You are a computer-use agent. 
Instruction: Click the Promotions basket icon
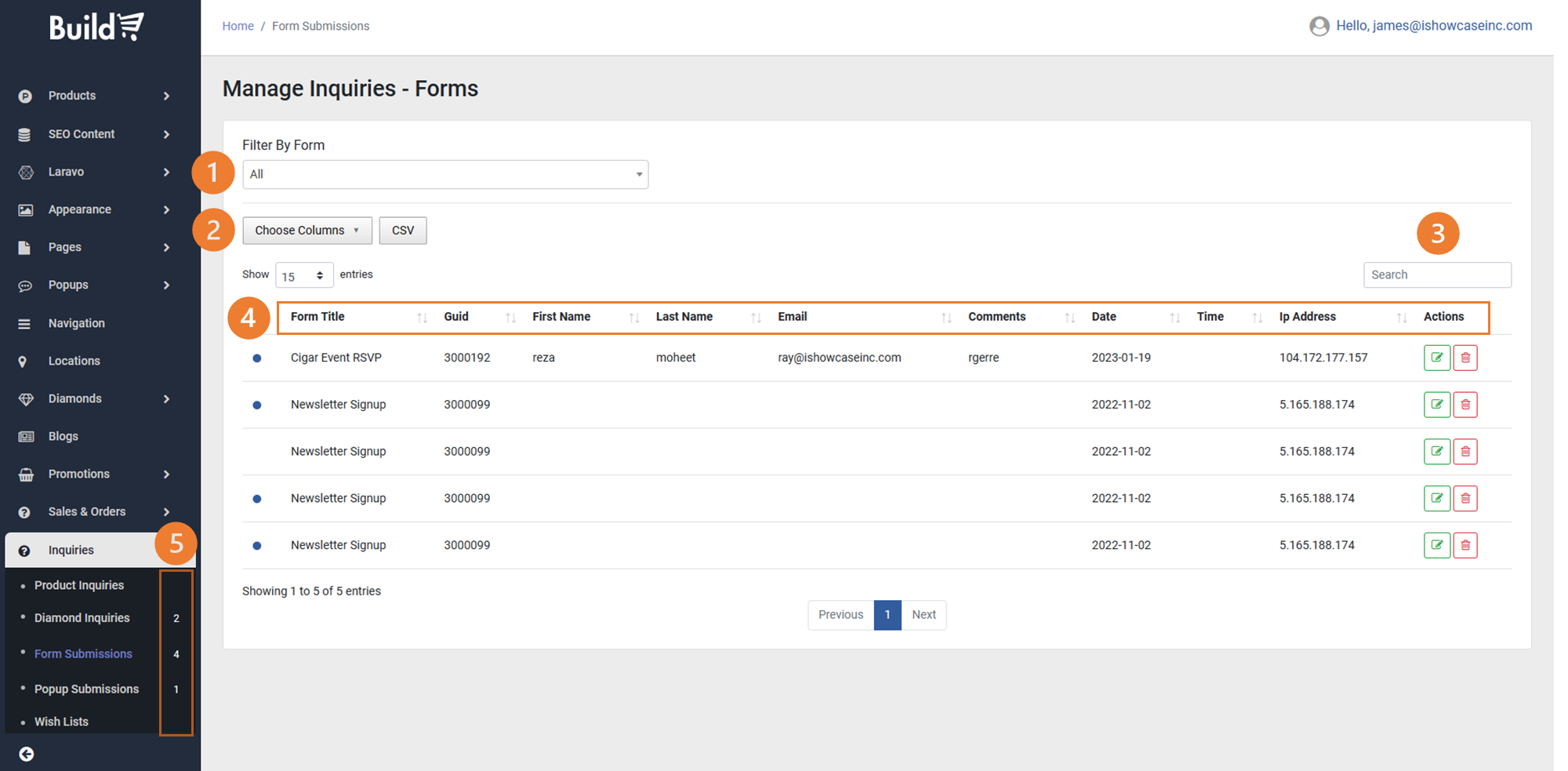tap(26, 475)
